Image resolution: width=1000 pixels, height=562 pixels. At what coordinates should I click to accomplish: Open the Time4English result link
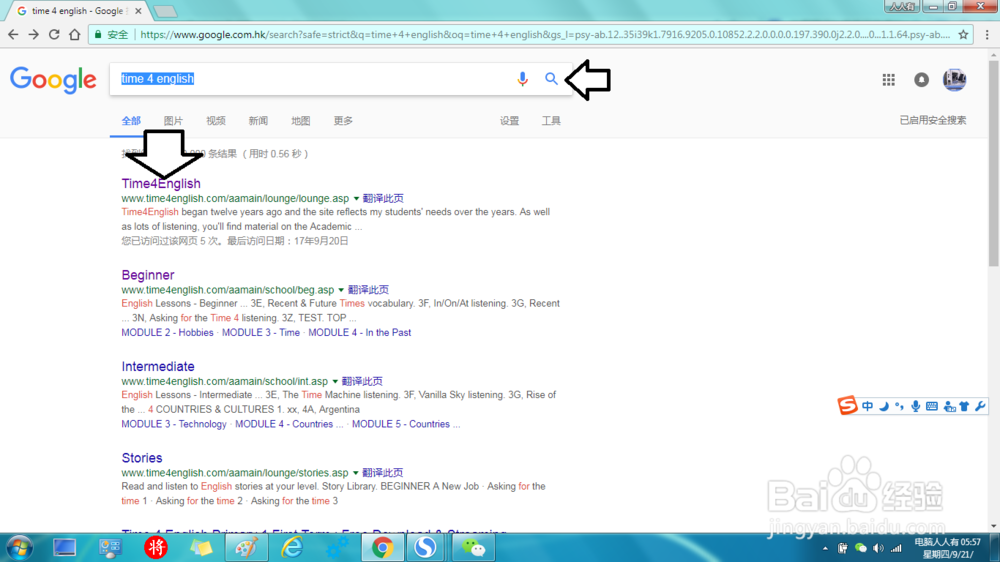tap(161, 184)
